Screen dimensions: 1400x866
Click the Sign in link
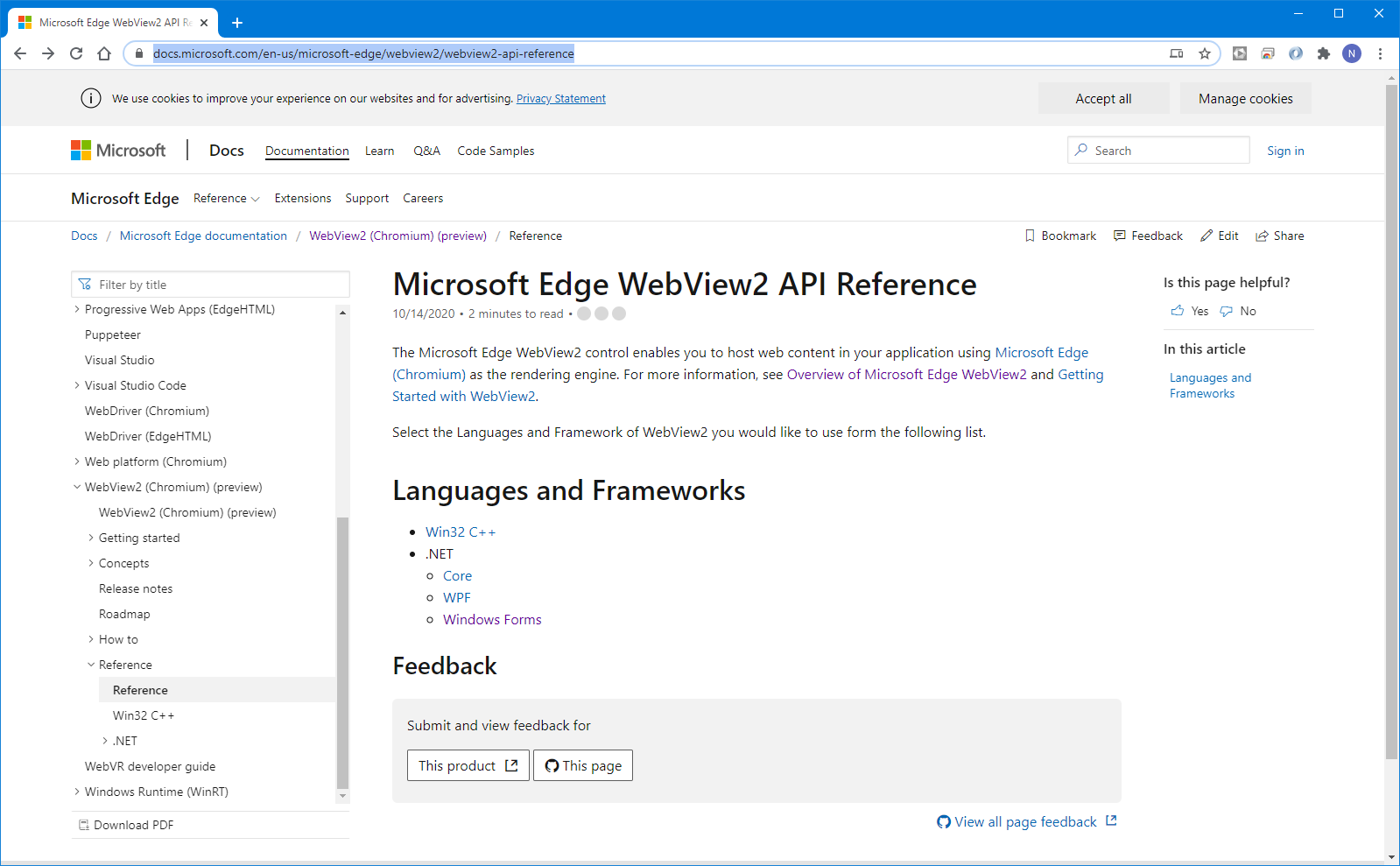[1285, 151]
